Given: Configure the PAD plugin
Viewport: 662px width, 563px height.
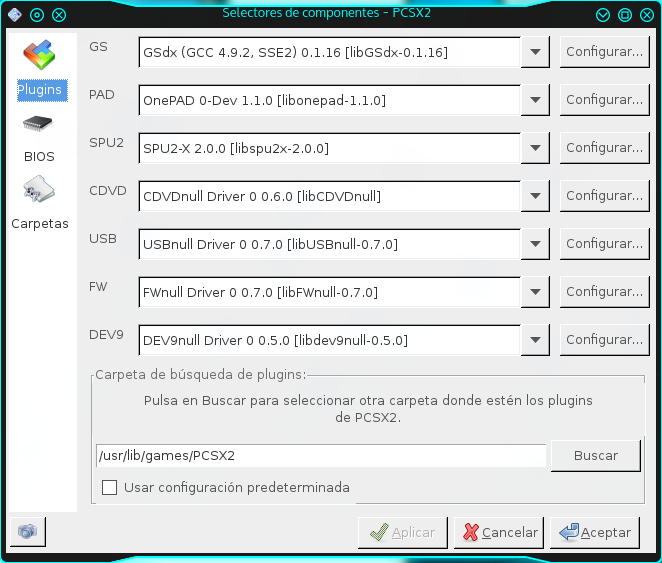Looking at the screenshot, I should [605, 100].
